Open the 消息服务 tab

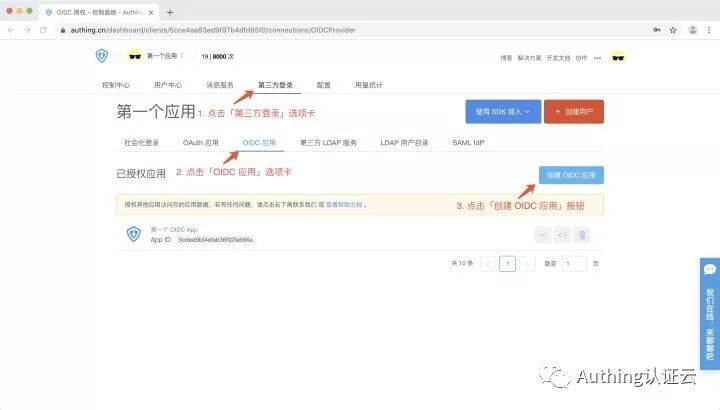pyautogui.click(x=219, y=85)
